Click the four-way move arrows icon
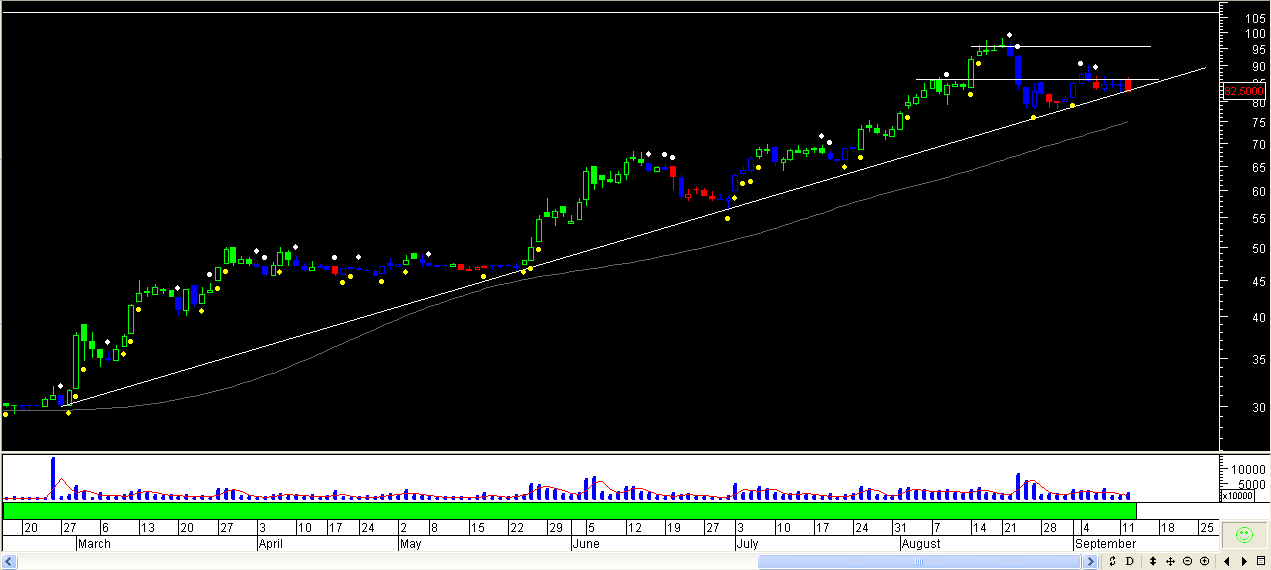1271x570 pixels. [x=1170, y=561]
